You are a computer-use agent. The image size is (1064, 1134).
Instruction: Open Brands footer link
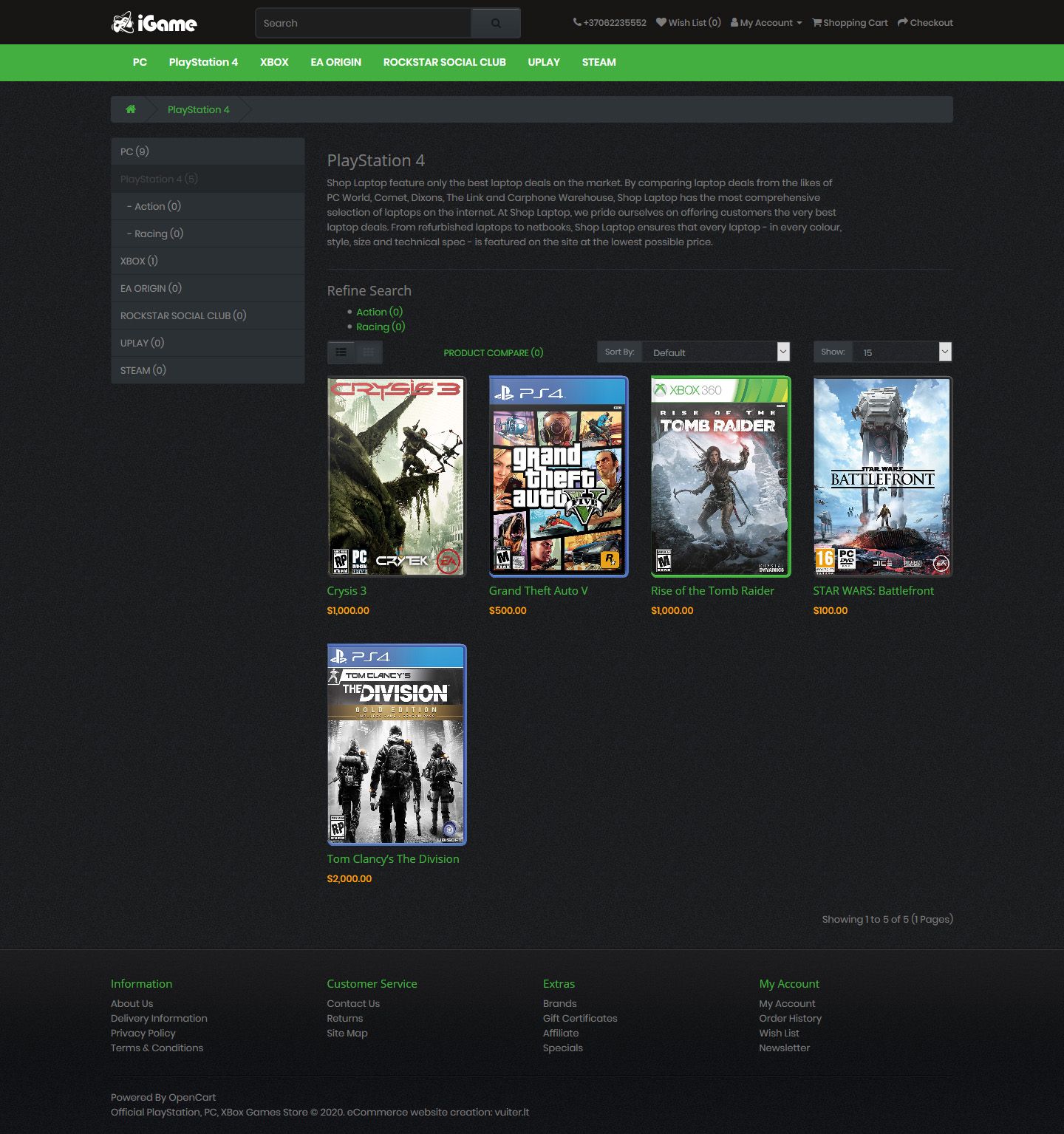click(560, 1003)
